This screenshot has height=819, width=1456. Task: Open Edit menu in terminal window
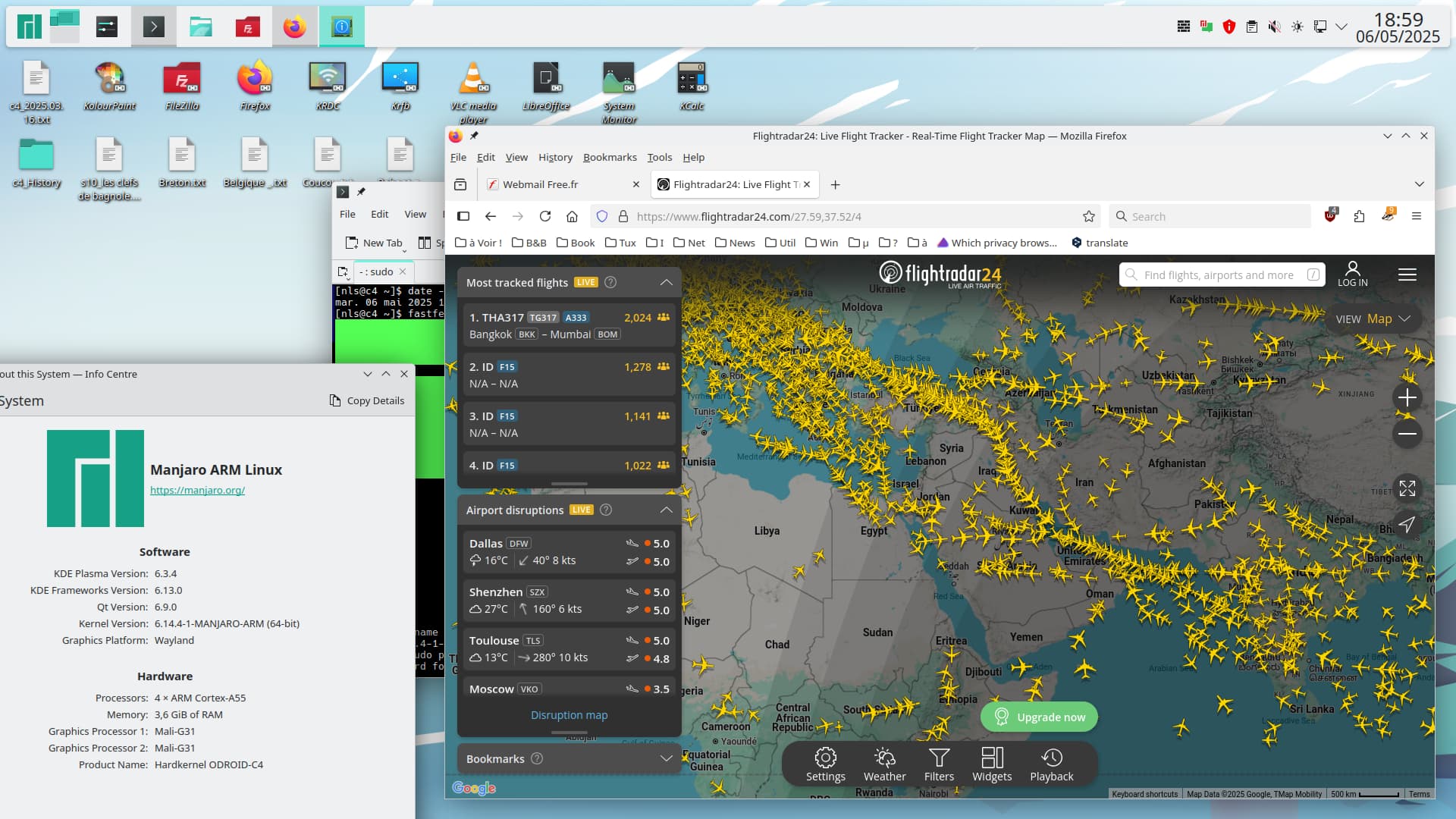point(379,214)
